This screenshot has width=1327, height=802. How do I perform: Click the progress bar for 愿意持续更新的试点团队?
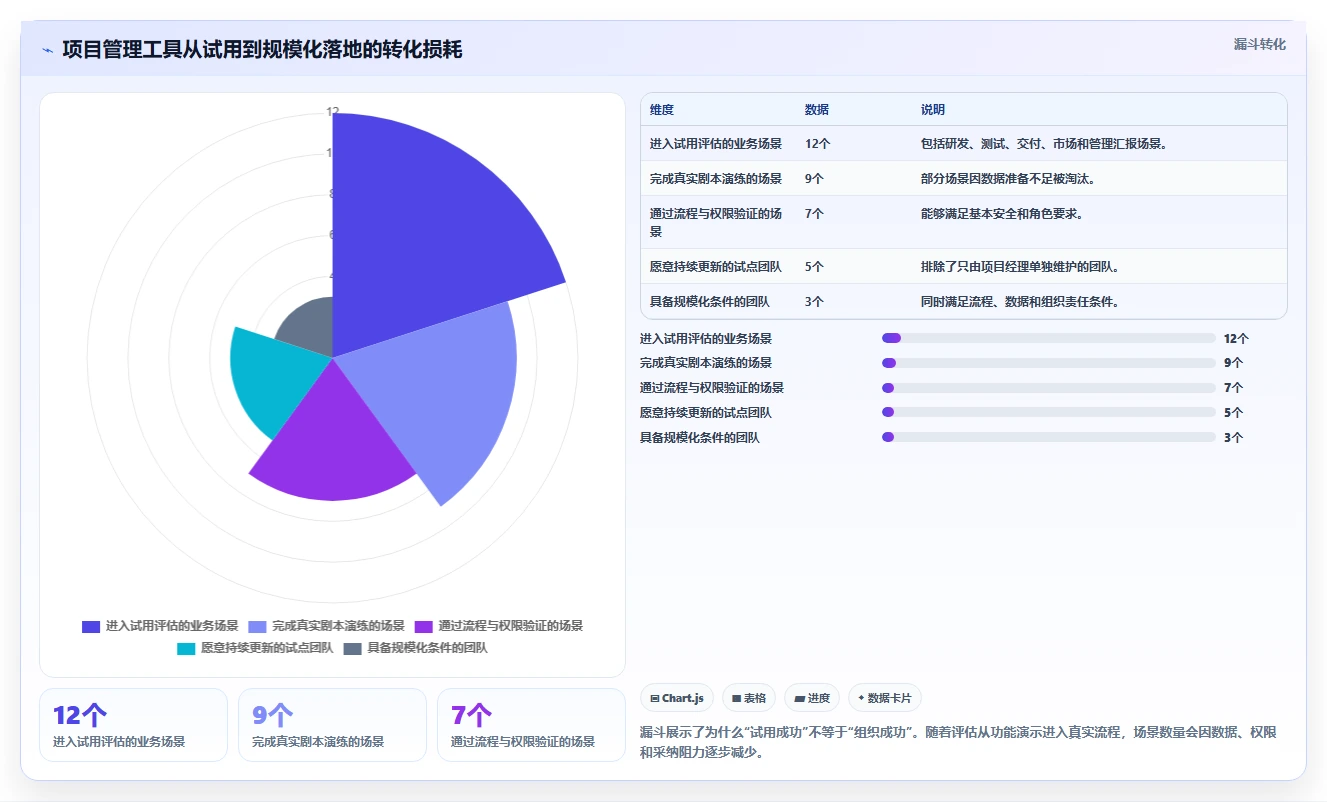[x=1049, y=412]
